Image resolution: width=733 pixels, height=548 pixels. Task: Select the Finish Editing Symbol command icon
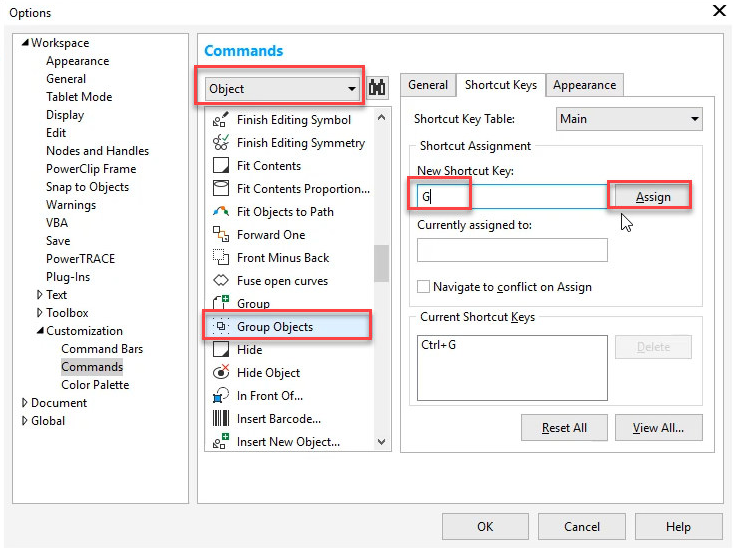tap(221, 120)
